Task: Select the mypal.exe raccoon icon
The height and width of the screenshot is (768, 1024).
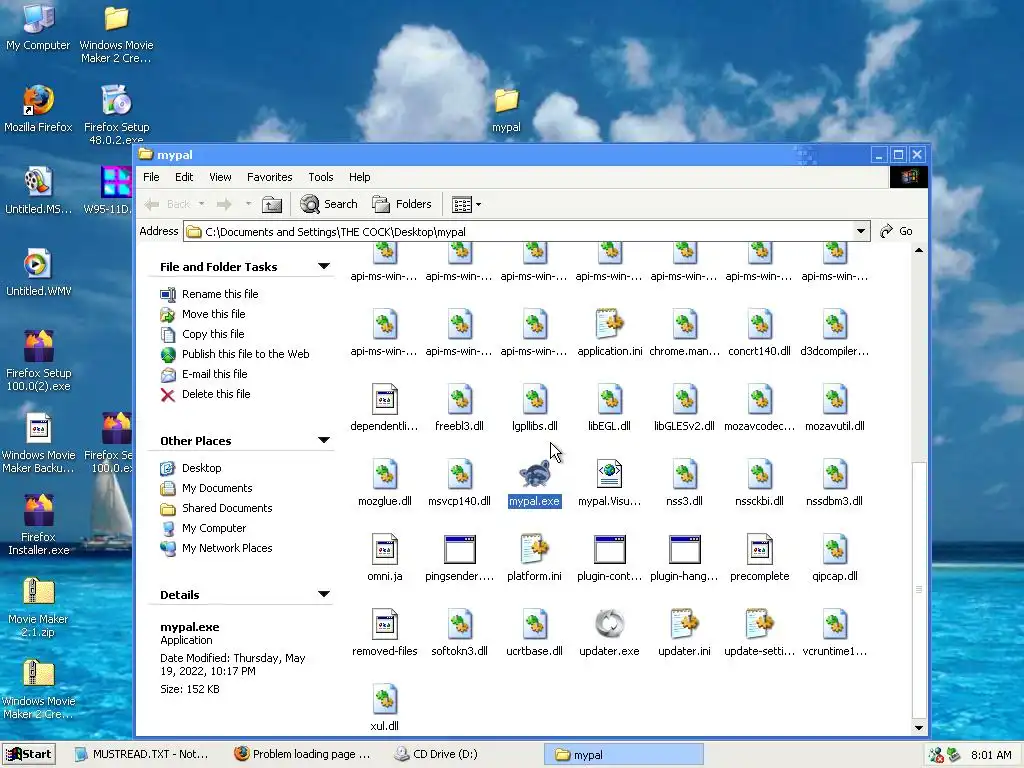Action: pos(534,474)
